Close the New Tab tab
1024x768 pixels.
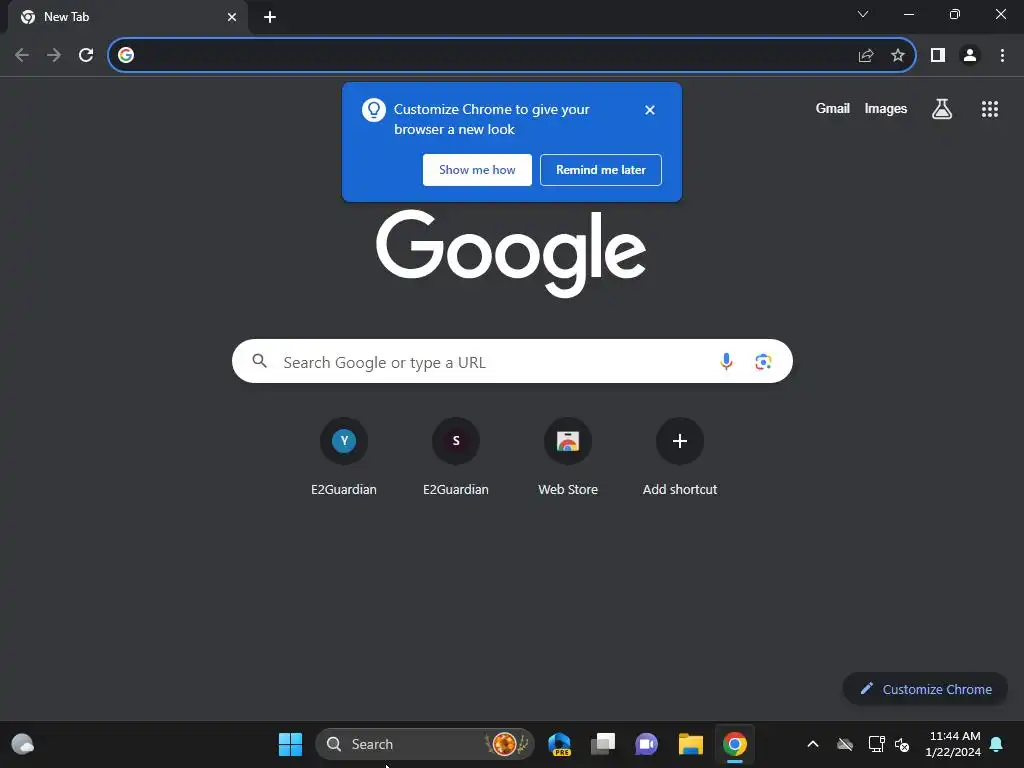(232, 17)
